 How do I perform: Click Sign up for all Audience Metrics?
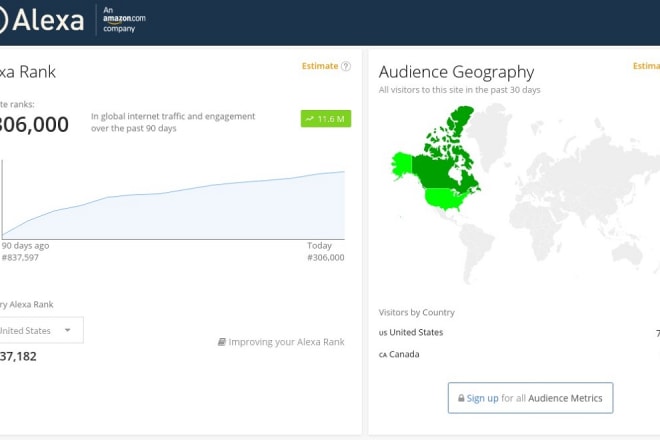530,398
